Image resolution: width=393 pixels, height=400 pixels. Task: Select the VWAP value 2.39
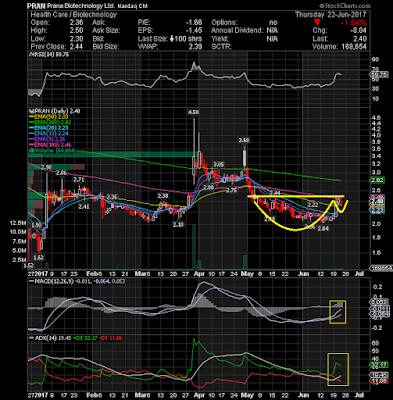pos(195,47)
